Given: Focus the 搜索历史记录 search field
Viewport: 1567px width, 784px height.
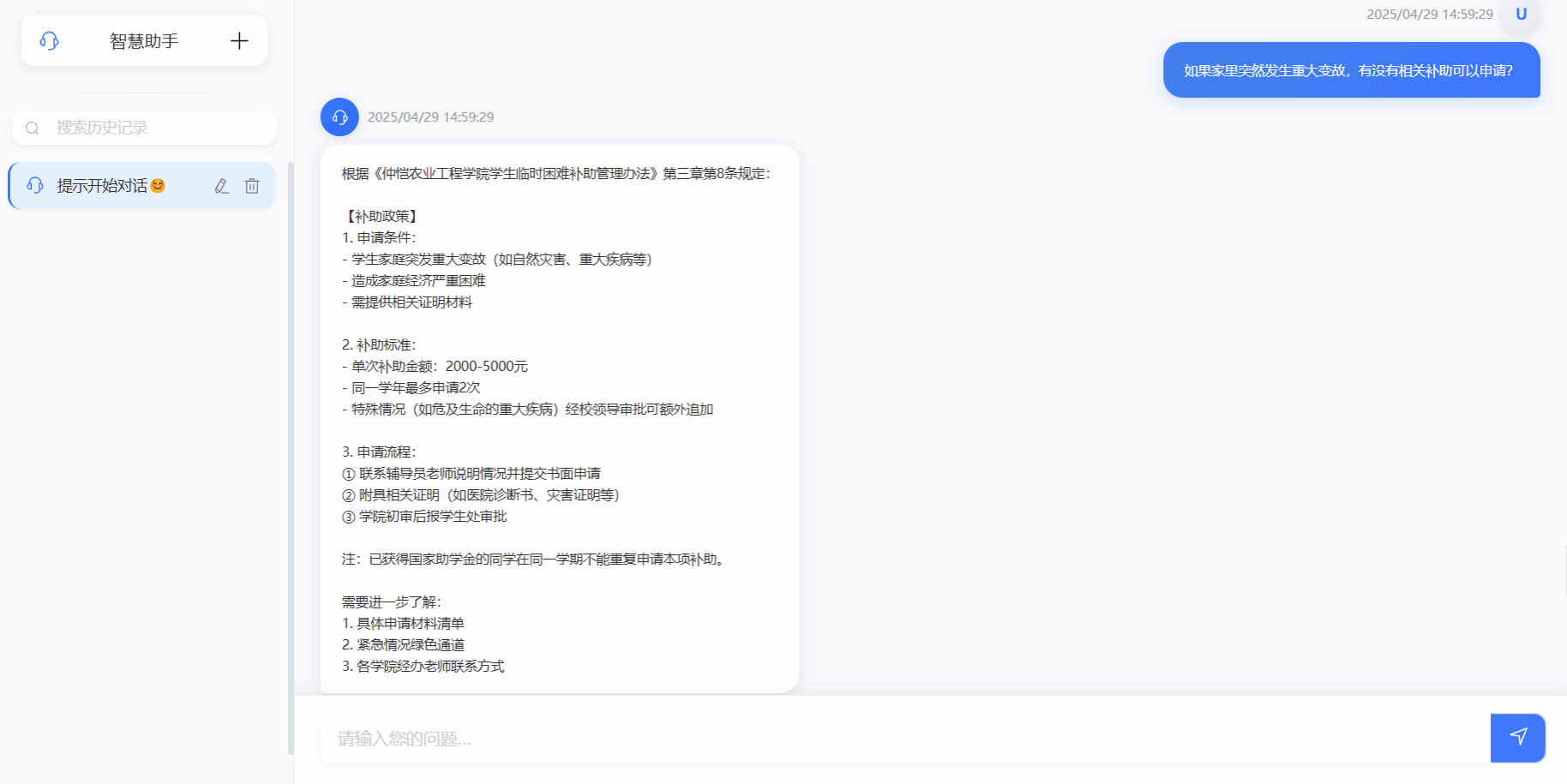Looking at the screenshot, I should coord(144,128).
